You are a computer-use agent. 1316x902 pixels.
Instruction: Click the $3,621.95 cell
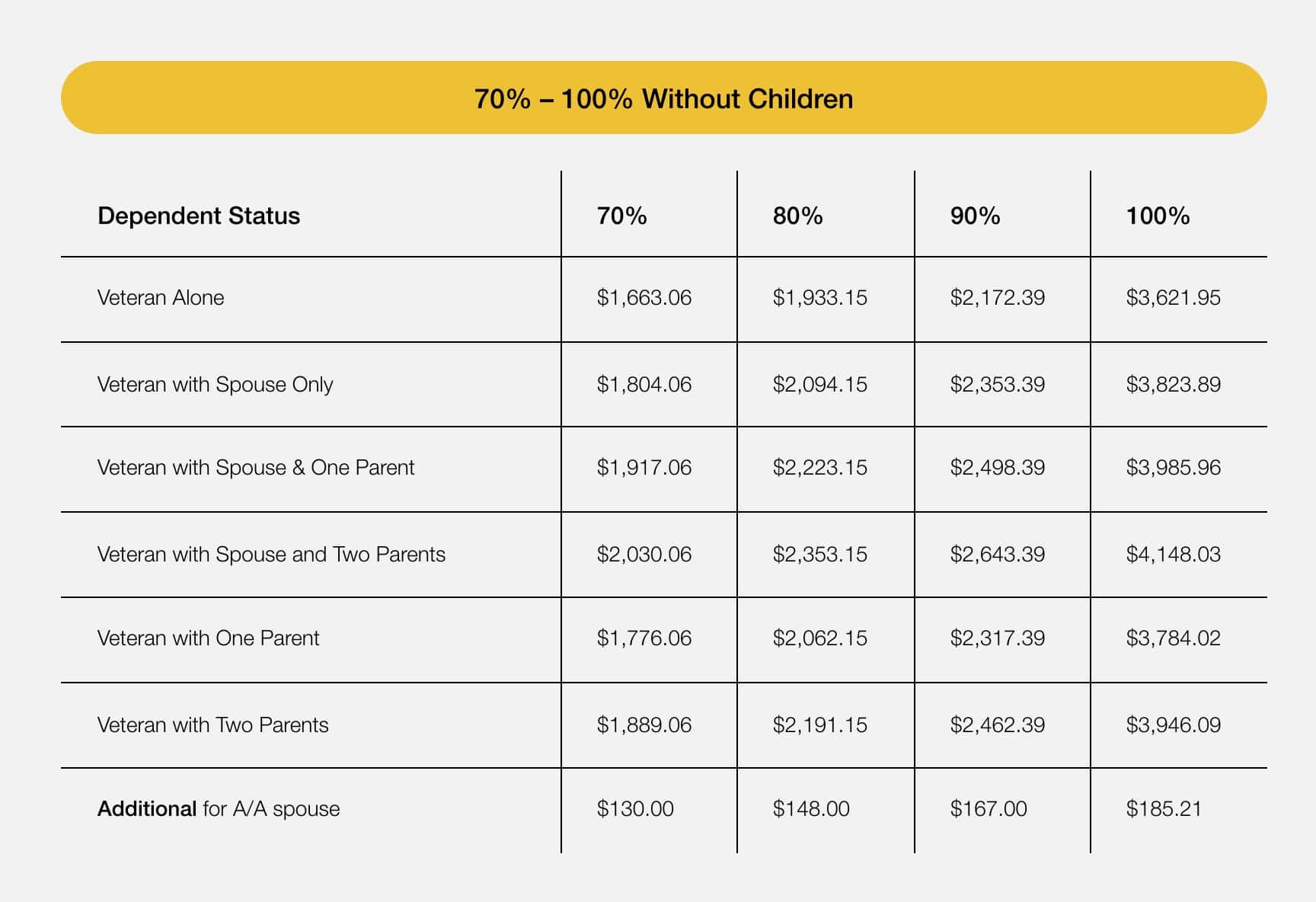[1173, 297]
